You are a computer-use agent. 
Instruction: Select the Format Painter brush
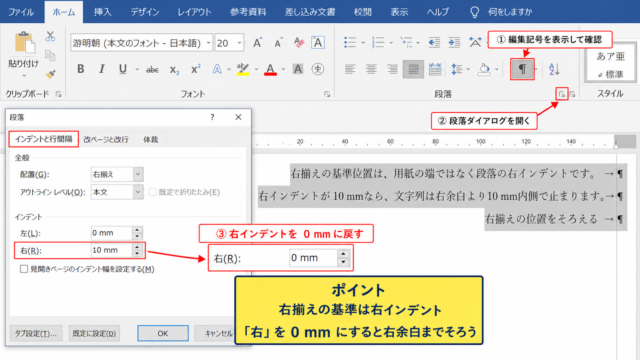(51, 74)
